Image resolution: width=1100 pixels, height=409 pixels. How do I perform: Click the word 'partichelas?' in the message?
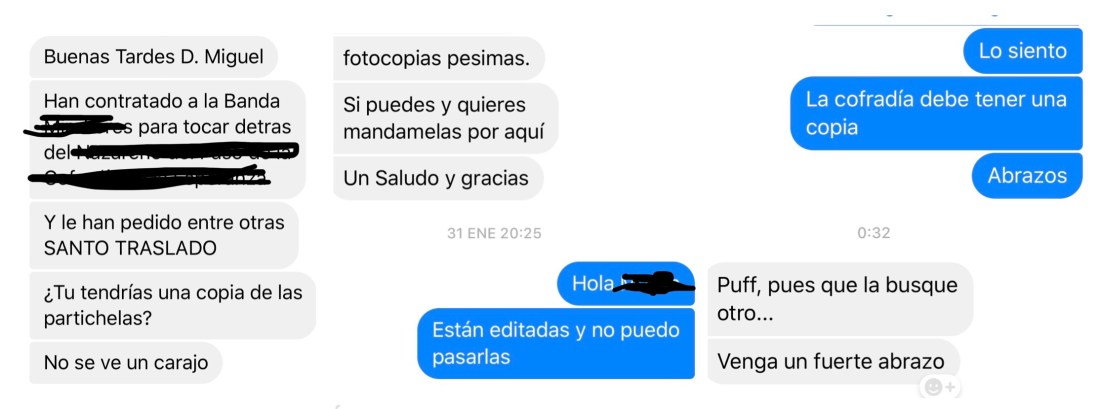(x=98, y=319)
